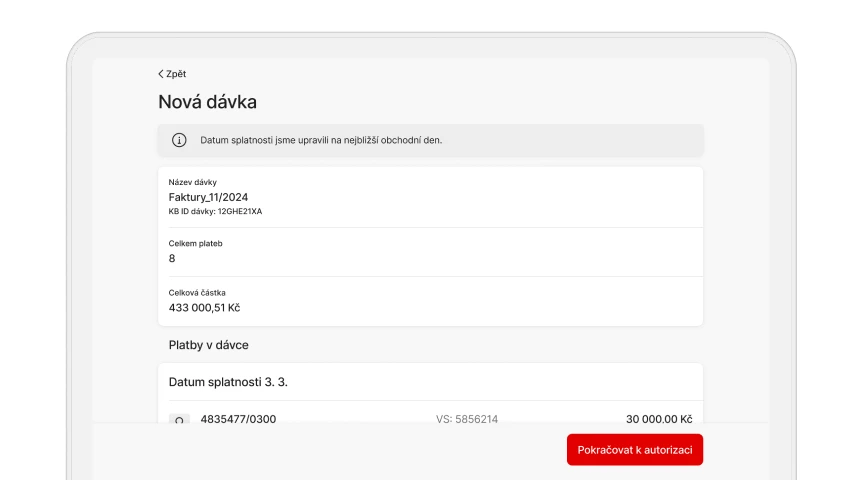Go back with the Zpět link

[172, 74]
